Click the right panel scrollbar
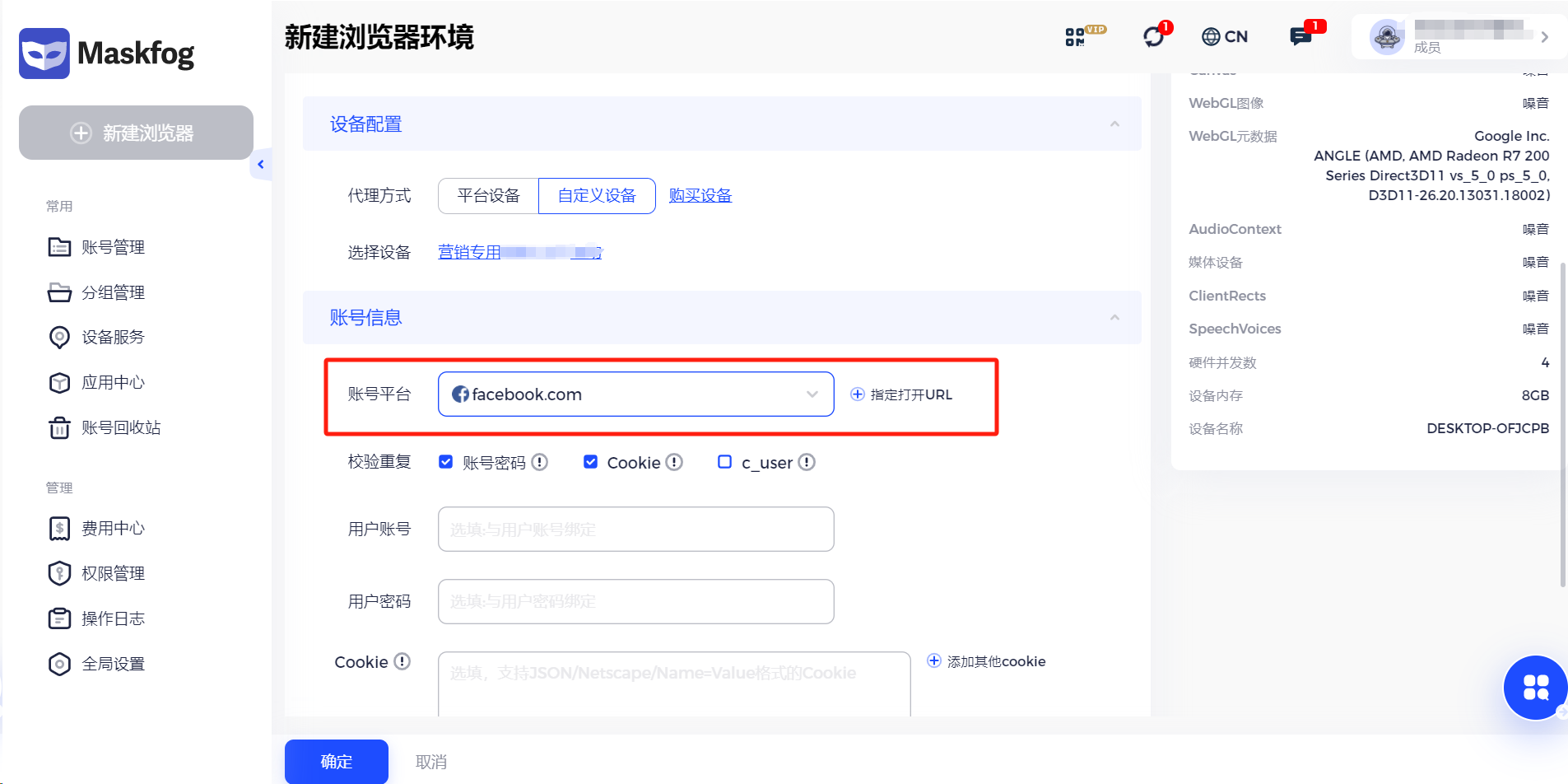This screenshot has width=1568, height=784. click(x=1563, y=424)
